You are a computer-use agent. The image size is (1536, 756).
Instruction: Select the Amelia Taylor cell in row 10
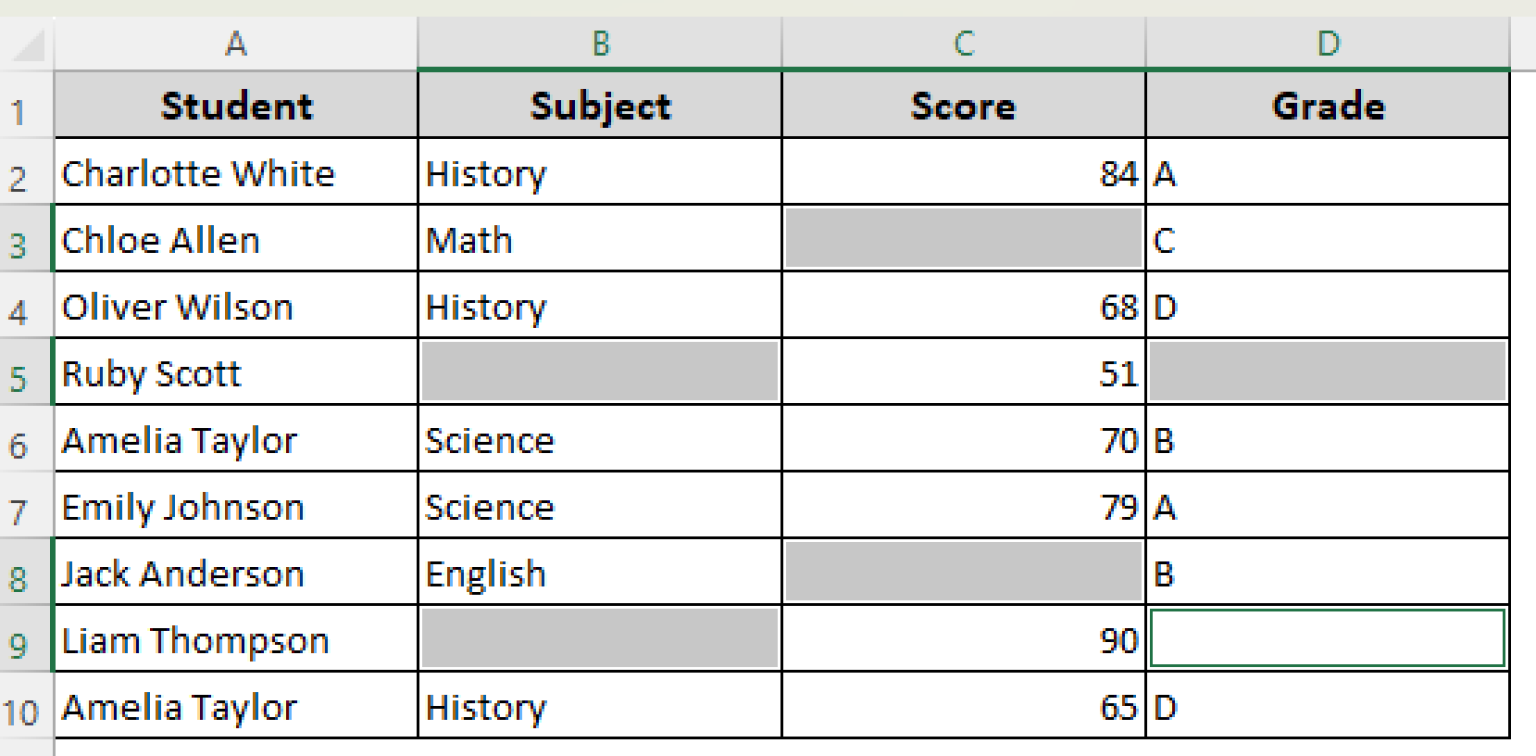(x=235, y=706)
